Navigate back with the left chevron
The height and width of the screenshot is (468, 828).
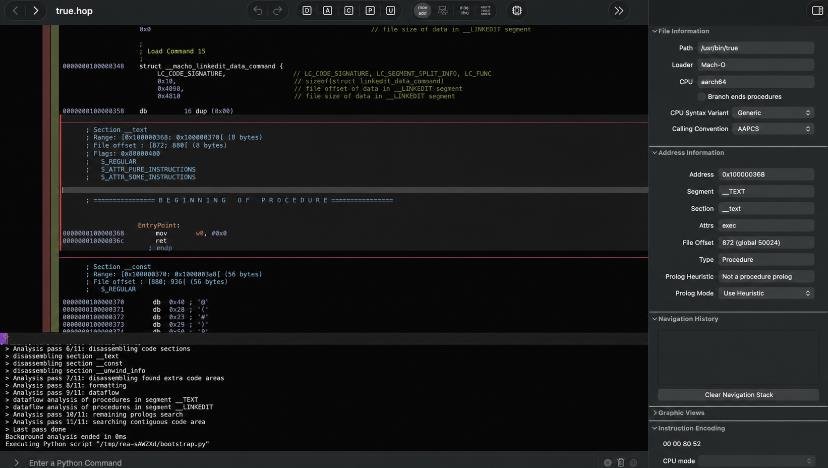pyautogui.click(x=15, y=11)
